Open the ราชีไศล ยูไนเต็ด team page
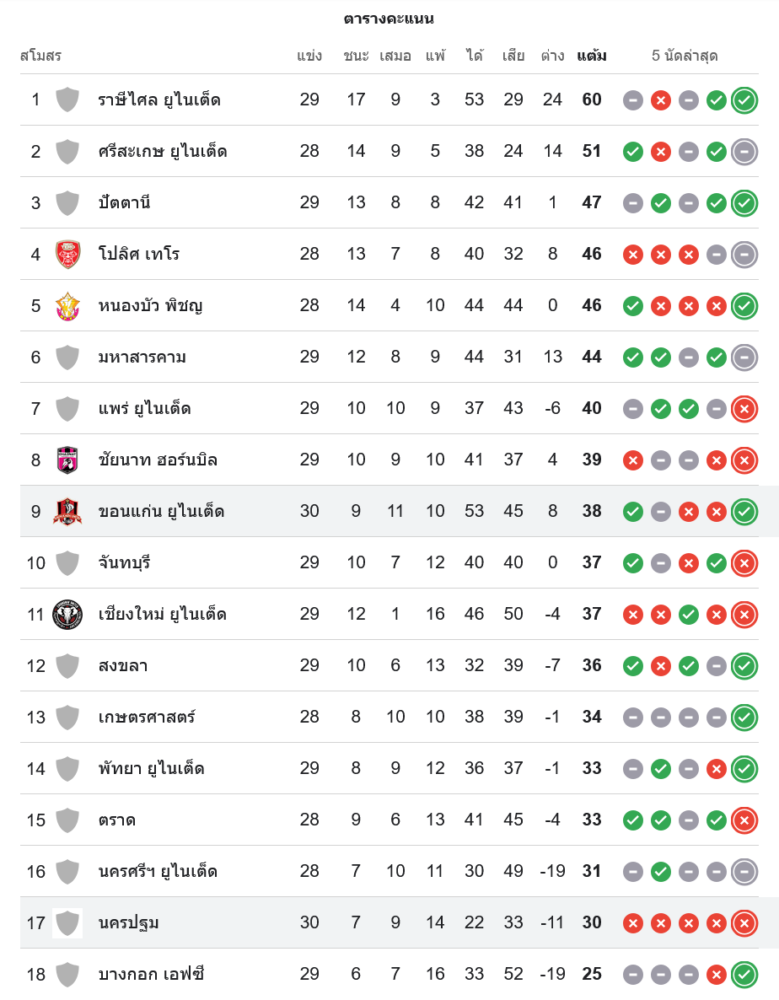779x1000 pixels. tap(159, 100)
